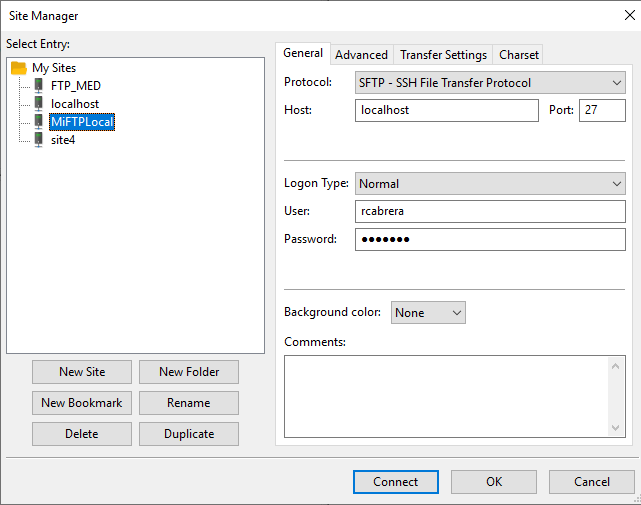The image size is (641, 505).
Task: Click into the Host input field
Action: tap(447, 110)
